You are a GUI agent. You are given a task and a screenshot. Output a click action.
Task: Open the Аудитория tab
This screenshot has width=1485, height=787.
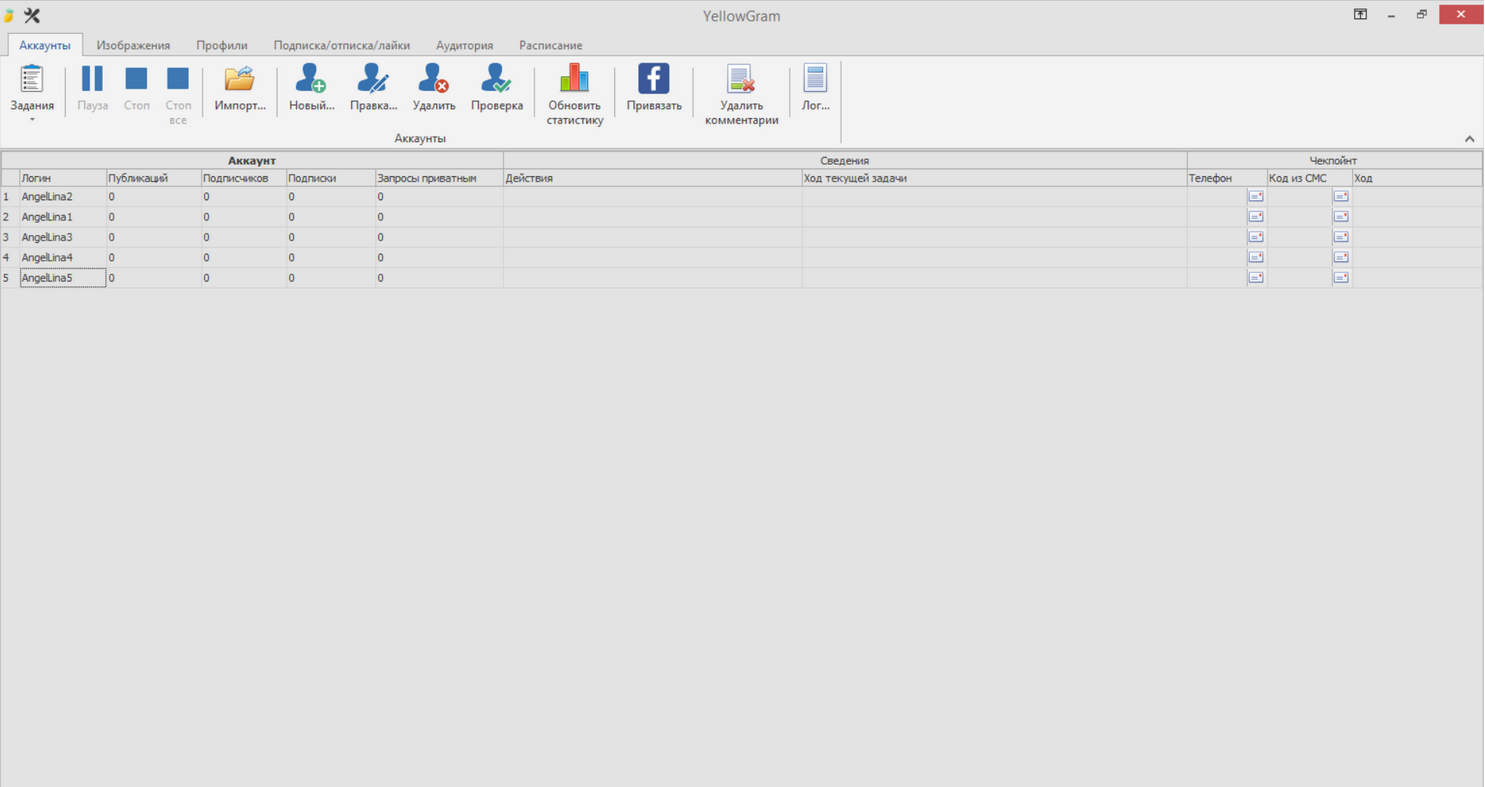464,45
